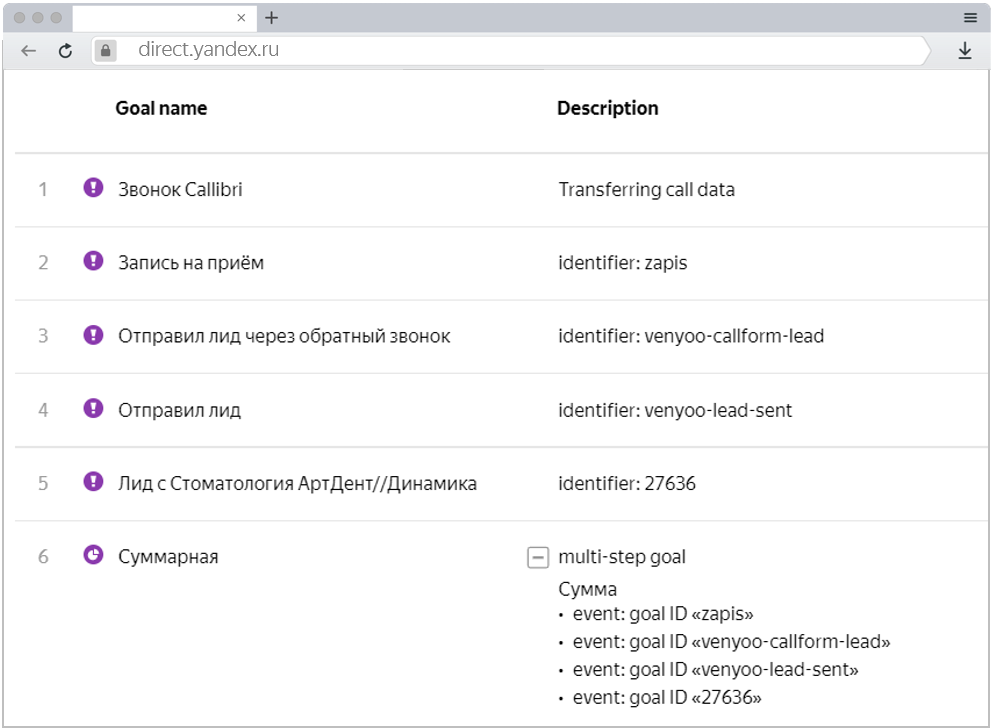Click the Goal name column header
This screenshot has width=993, height=728.
coord(161,109)
